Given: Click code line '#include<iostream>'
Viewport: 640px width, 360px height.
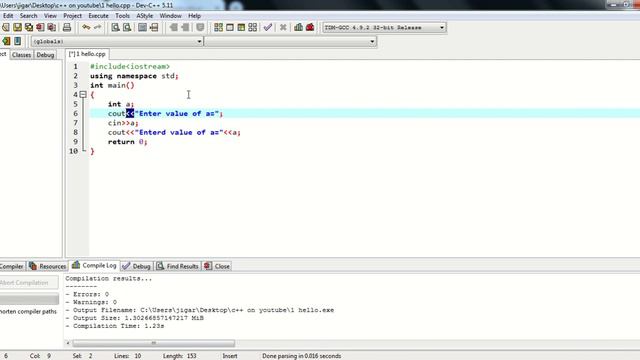Looking at the screenshot, I should (130, 67).
